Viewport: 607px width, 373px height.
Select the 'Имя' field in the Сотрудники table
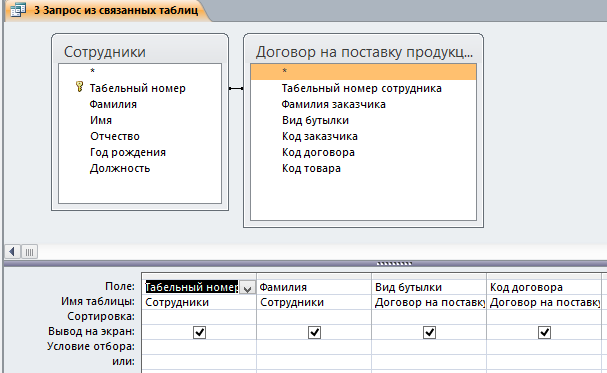tap(101, 120)
